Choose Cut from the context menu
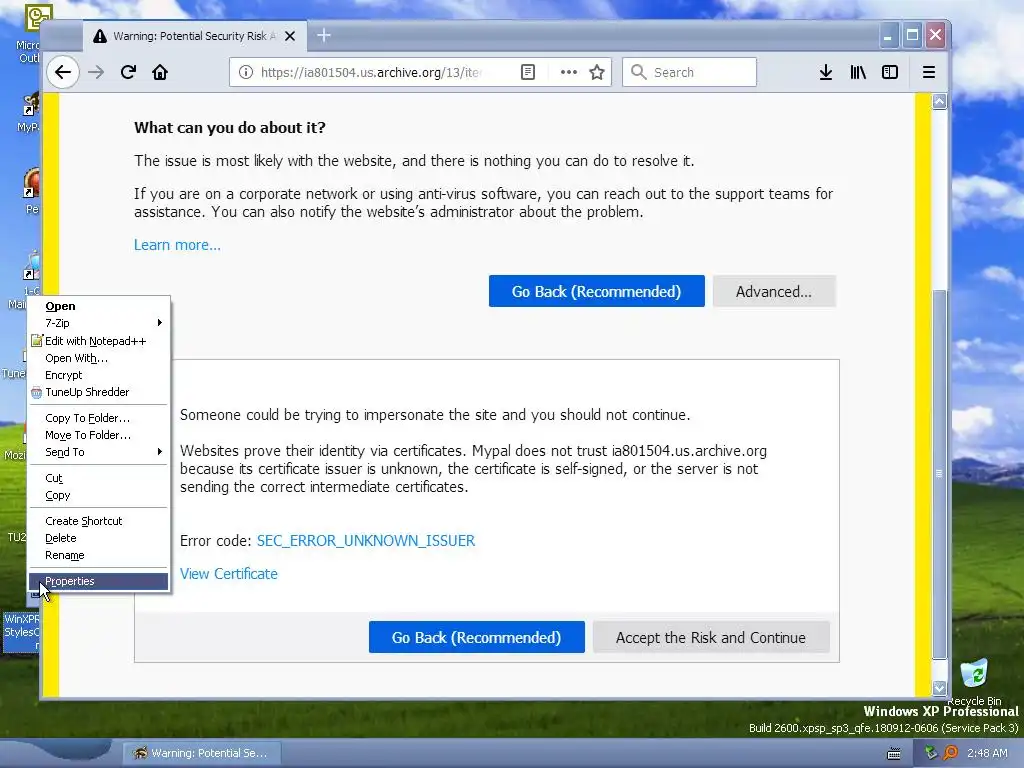The image size is (1024, 768). (99, 478)
